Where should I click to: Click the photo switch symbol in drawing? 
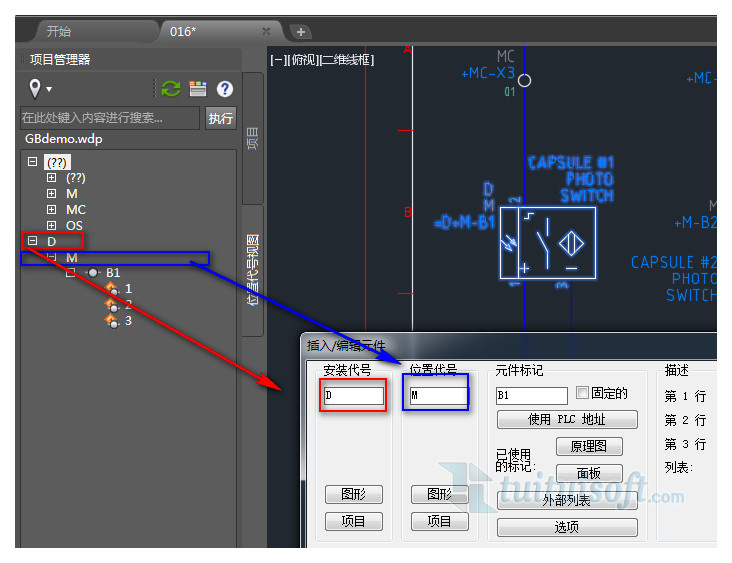pyautogui.click(x=547, y=243)
